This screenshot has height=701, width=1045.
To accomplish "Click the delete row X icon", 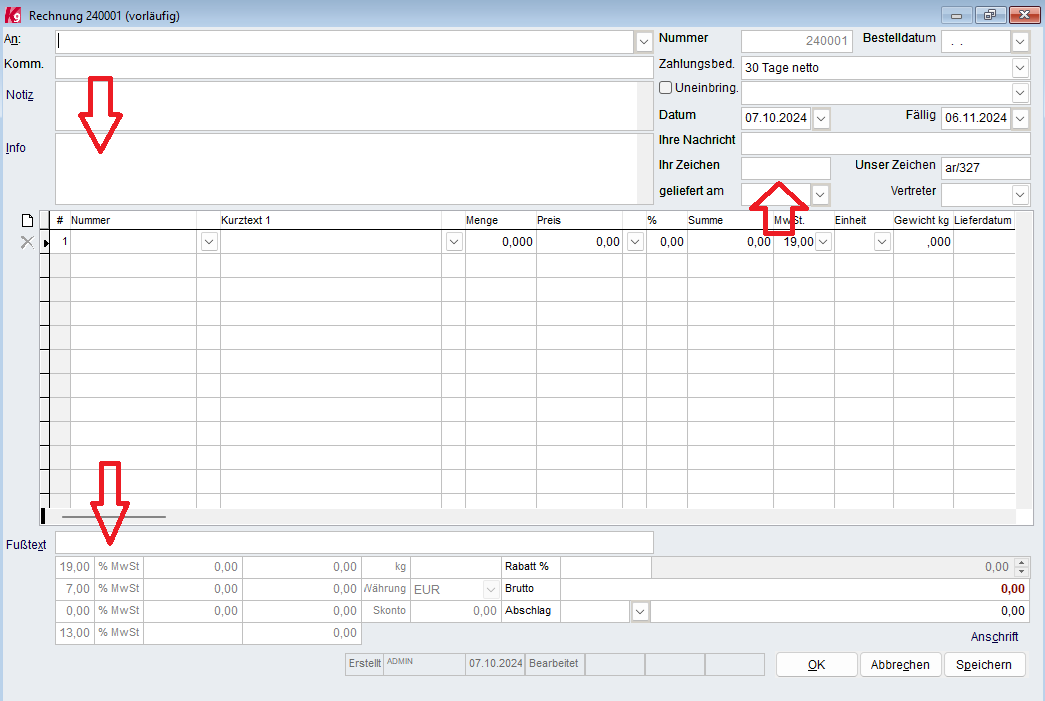I will (x=28, y=242).
